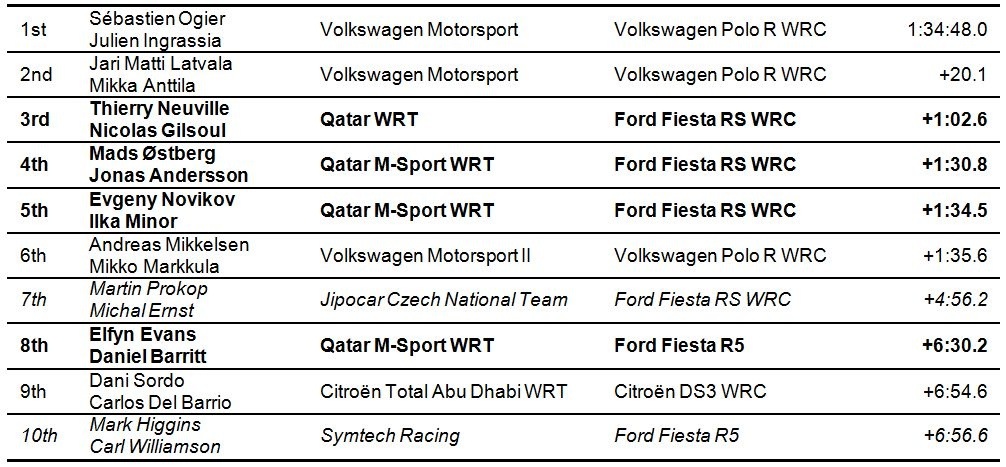This screenshot has width=1006, height=467.
Task: Click the Symtech Racing team cell
Action: coord(389,435)
